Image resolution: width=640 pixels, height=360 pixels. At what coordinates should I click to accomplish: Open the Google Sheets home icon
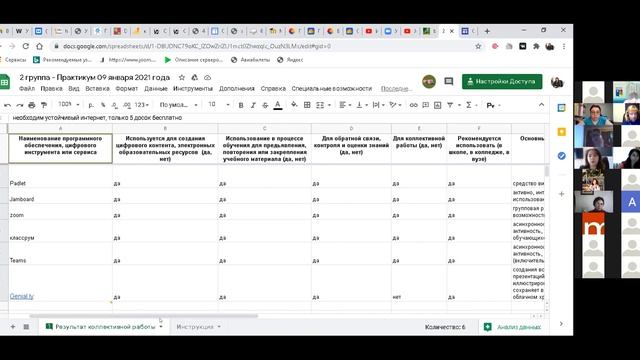[x=4, y=82]
